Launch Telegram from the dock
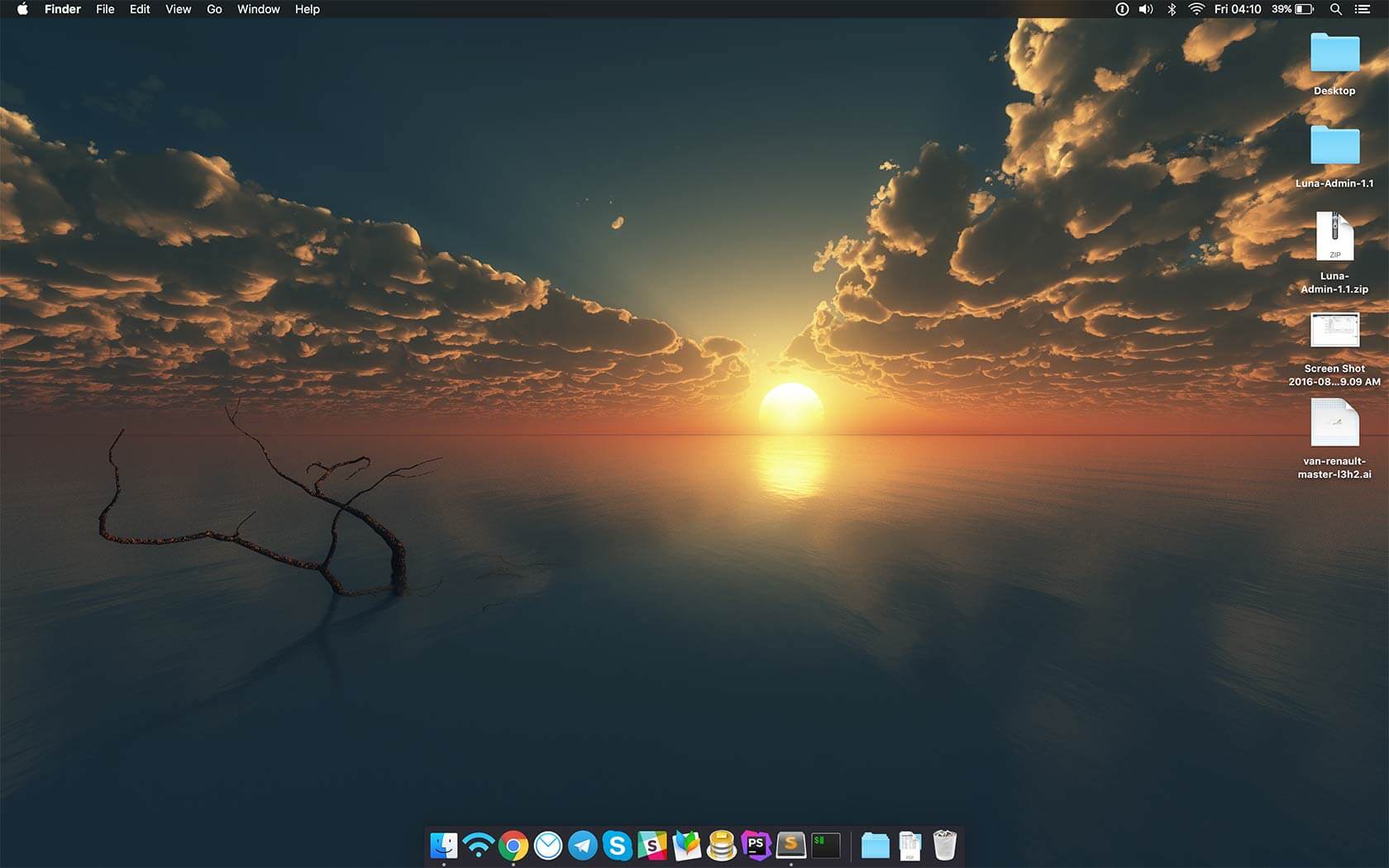Screen dimensions: 1389x868 [x=583, y=846]
